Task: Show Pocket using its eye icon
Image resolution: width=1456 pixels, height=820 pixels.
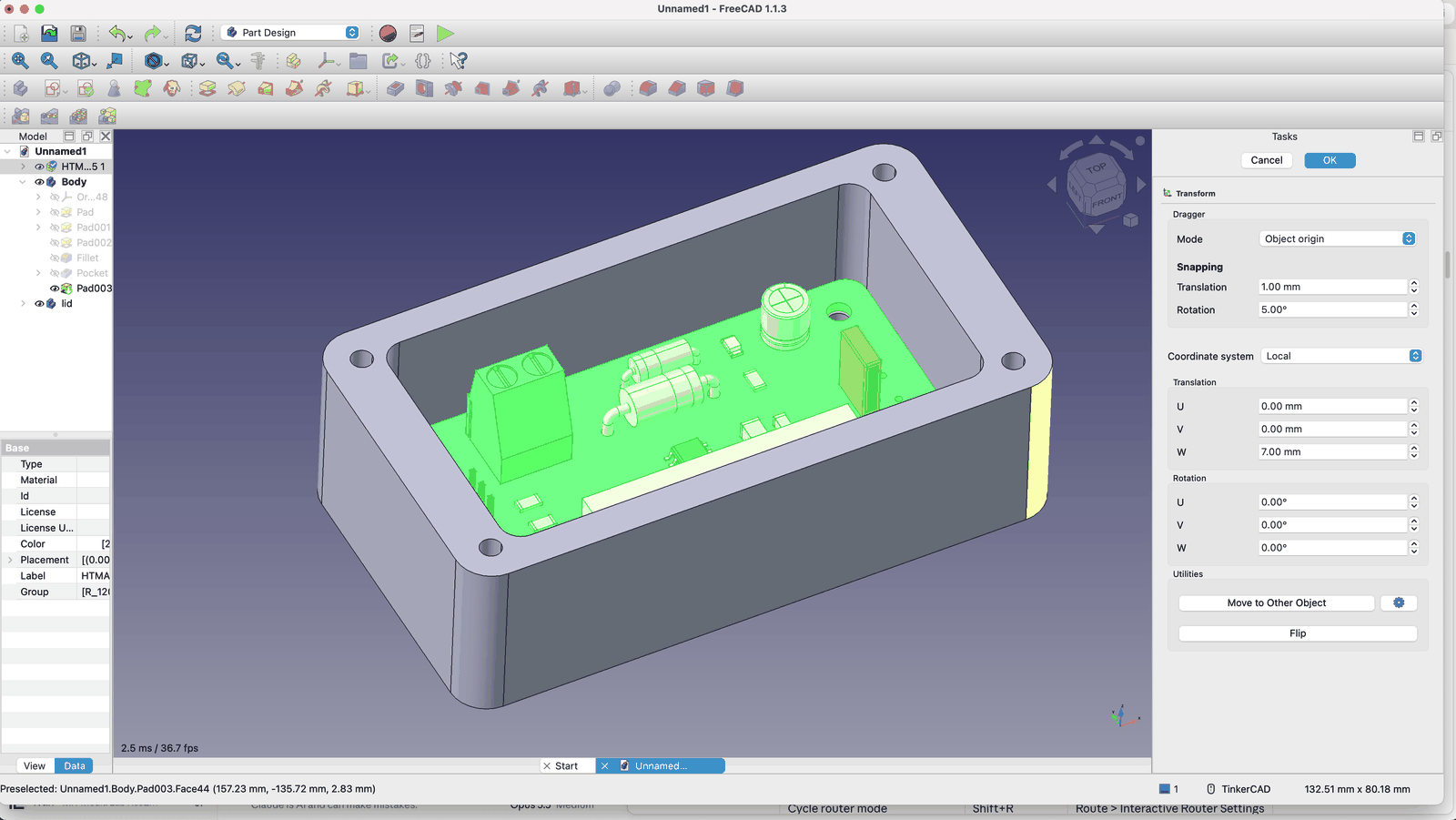Action: point(55,273)
